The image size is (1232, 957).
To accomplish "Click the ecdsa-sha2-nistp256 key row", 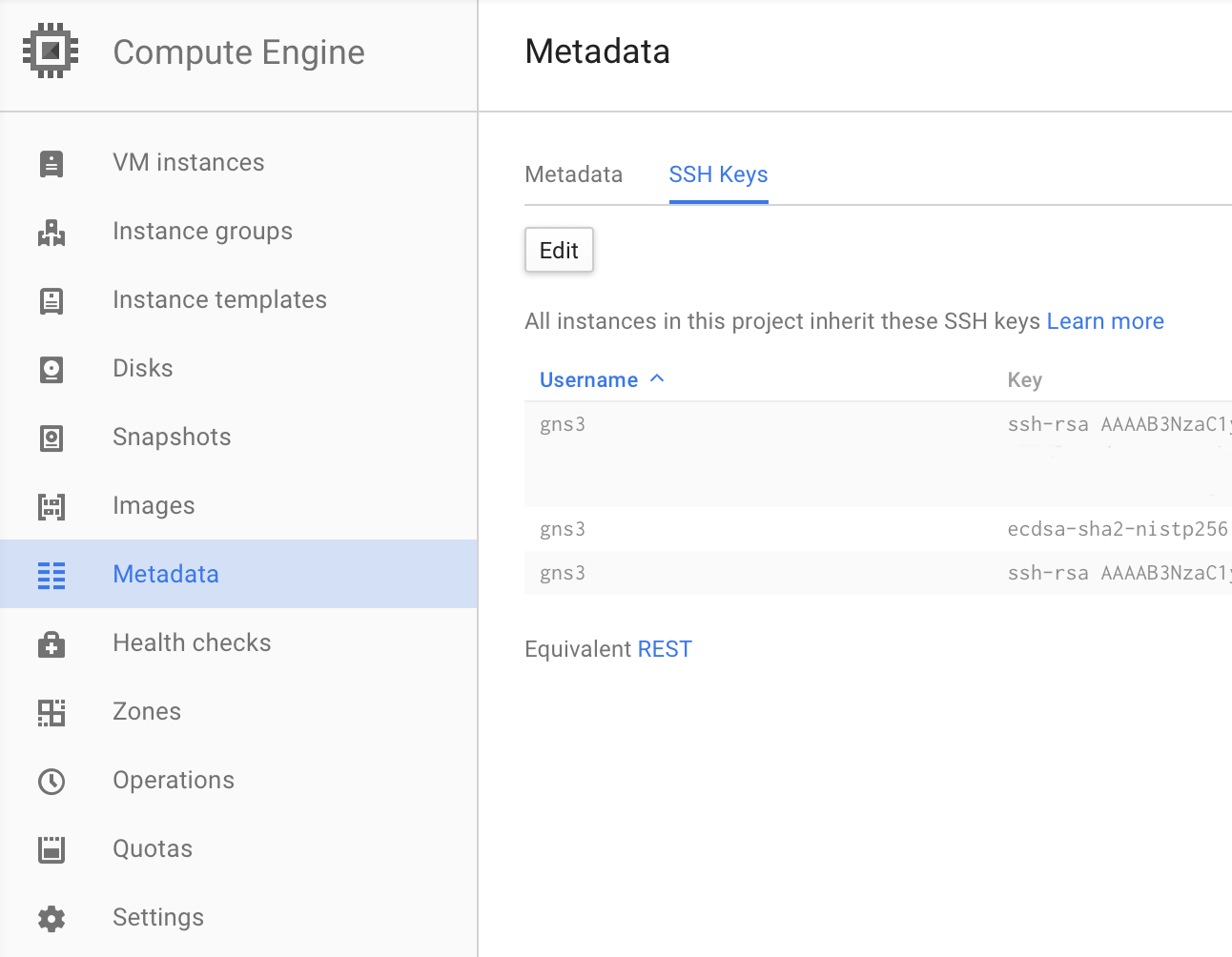I will pyautogui.click(x=1117, y=529).
